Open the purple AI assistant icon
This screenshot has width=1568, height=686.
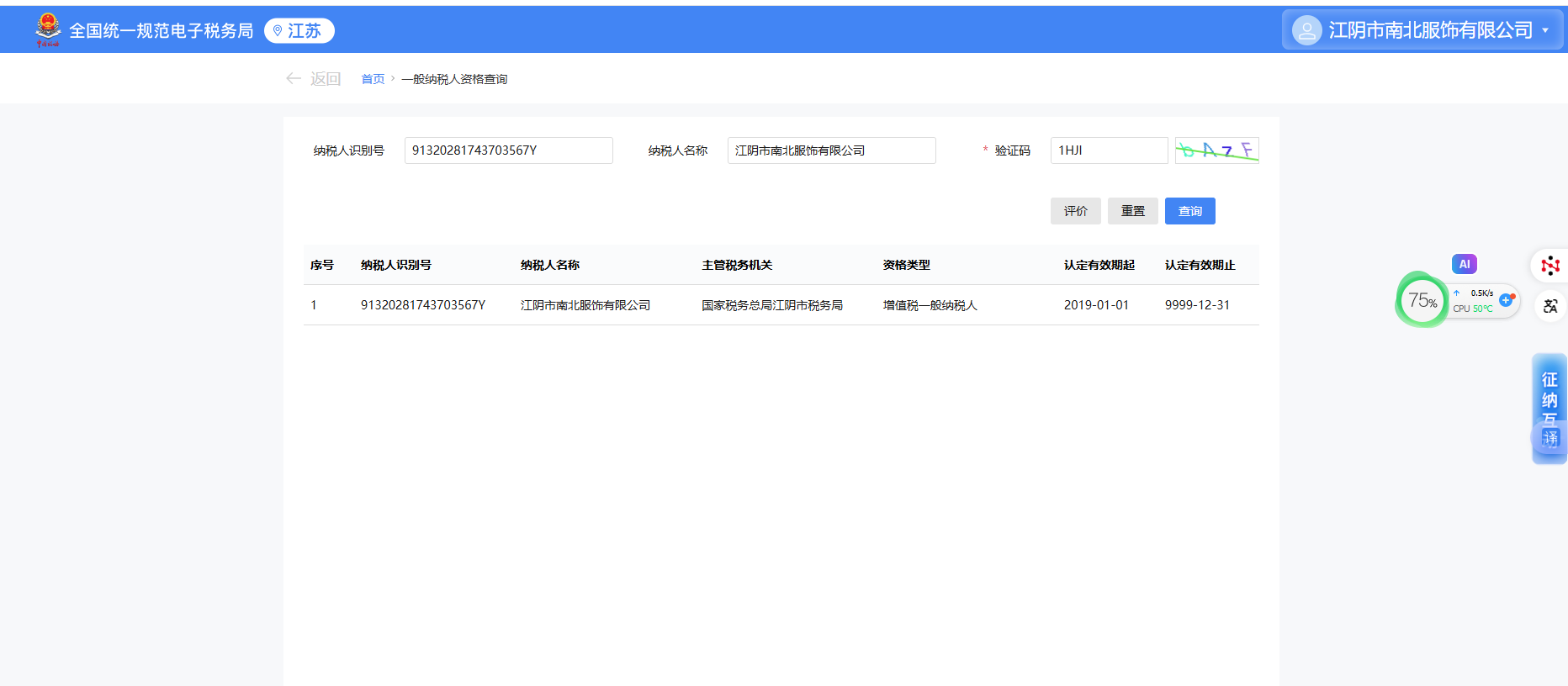[1464, 264]
